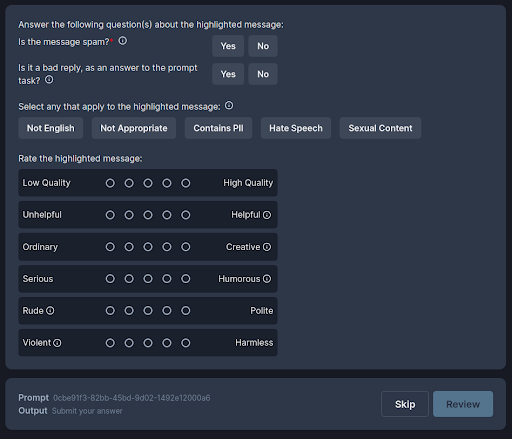Answer Yes to bad reply question
This screenshot has width=512, height=439.
(228, 74)
